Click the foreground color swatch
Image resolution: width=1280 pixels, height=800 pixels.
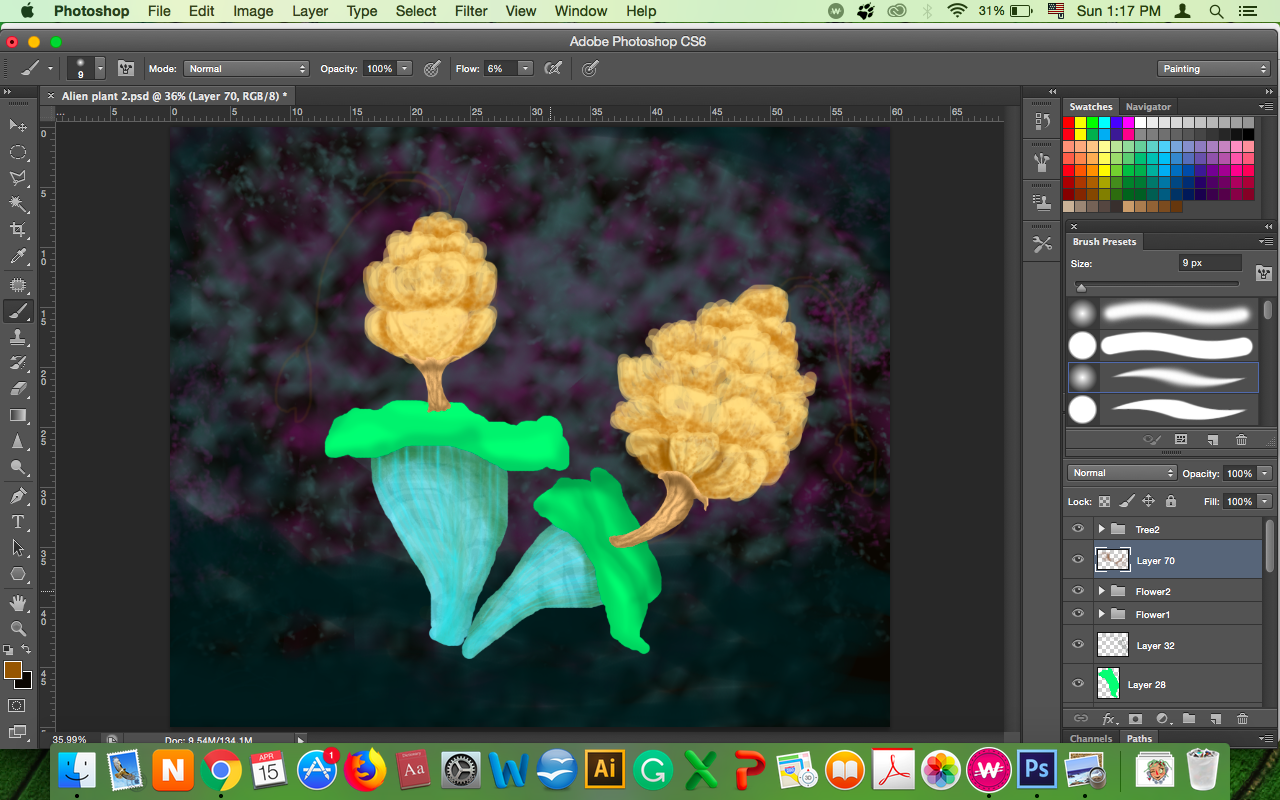[13, 670]
